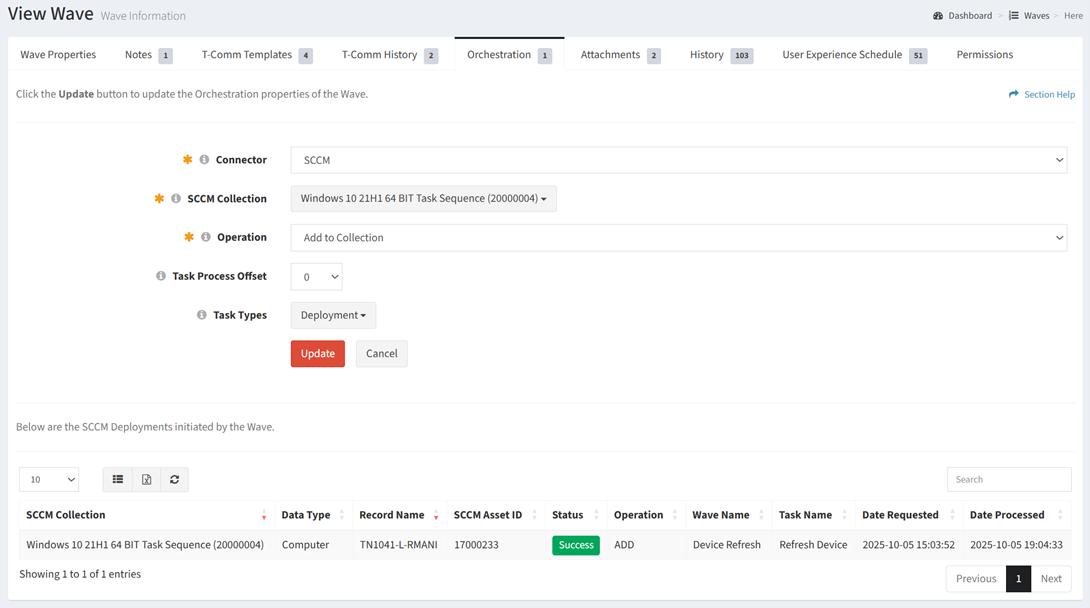The height and width of the screenshot is (608, 1090).
Task: Expand the SCCM Collection selector
Action: point(423,199)
